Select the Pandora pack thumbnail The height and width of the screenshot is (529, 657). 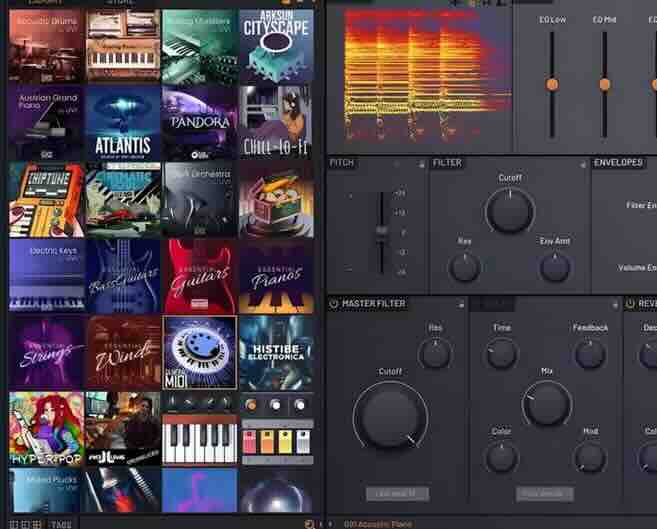pos(199,122)
